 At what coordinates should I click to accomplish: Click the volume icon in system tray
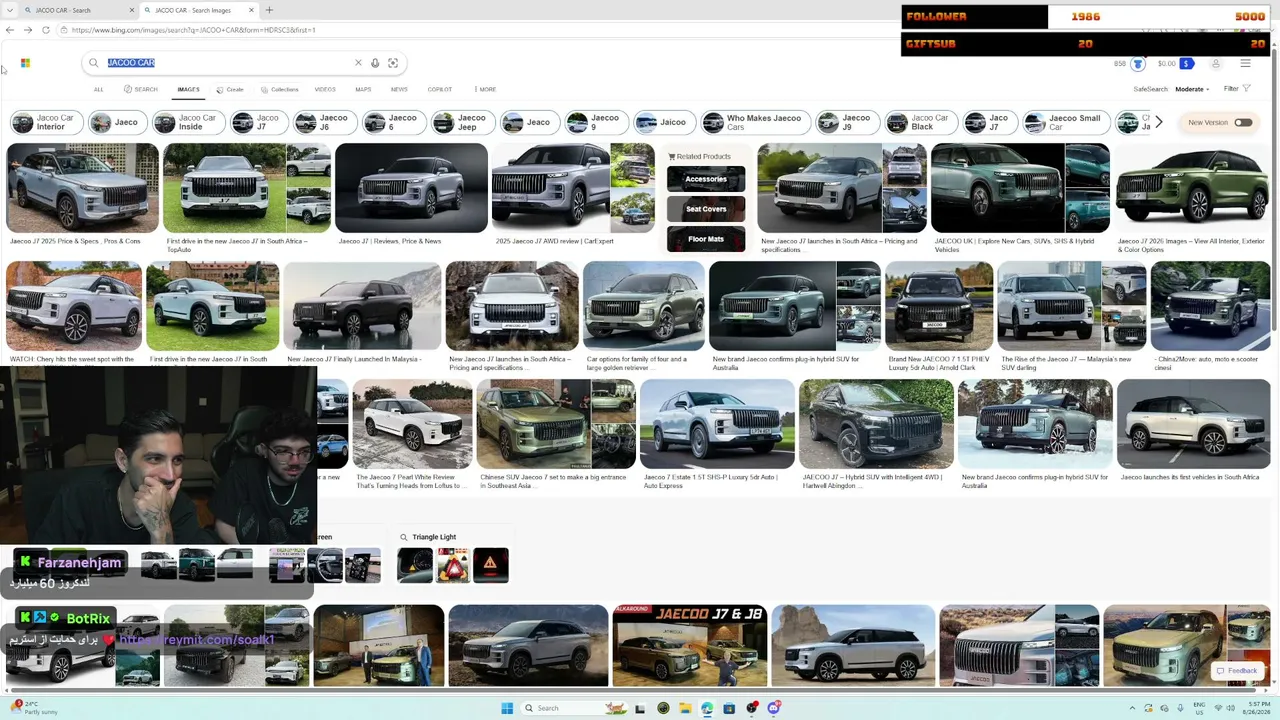pos(1230,708)
